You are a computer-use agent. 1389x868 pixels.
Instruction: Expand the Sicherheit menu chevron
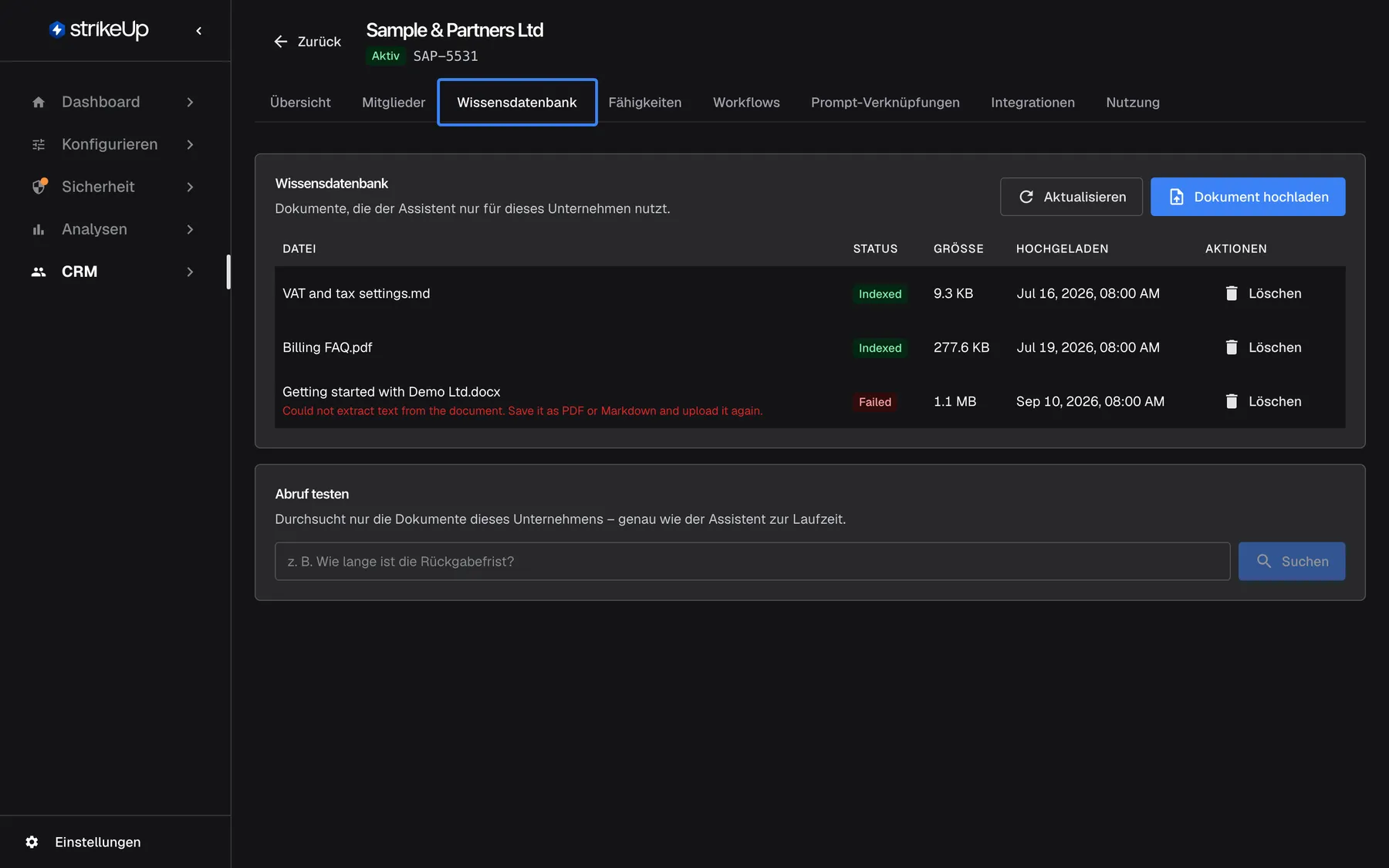190,187
